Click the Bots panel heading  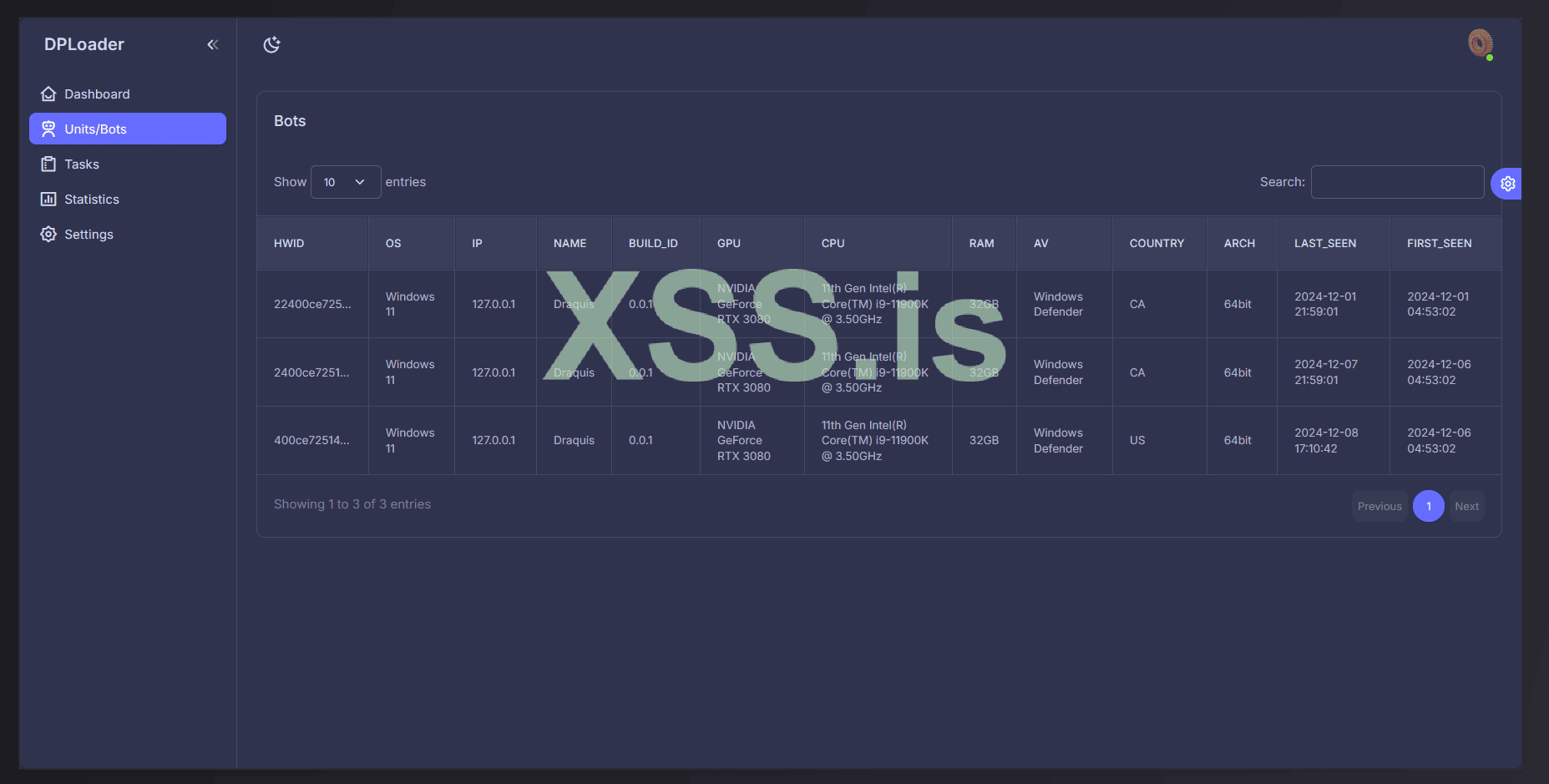pyautogui.click(x=290, y=121)
